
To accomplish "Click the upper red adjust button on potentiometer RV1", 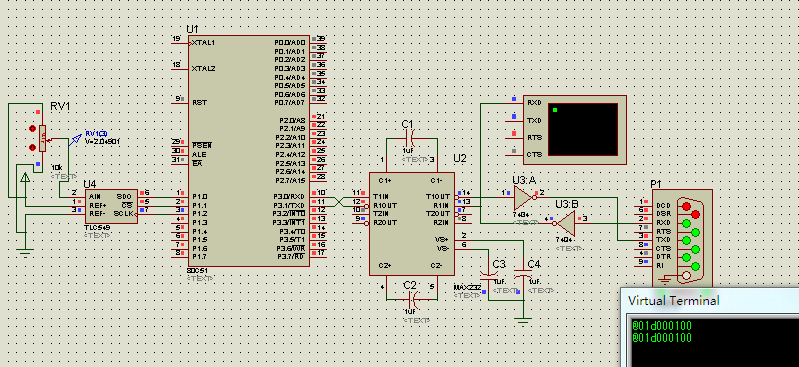I will (32, 128).
